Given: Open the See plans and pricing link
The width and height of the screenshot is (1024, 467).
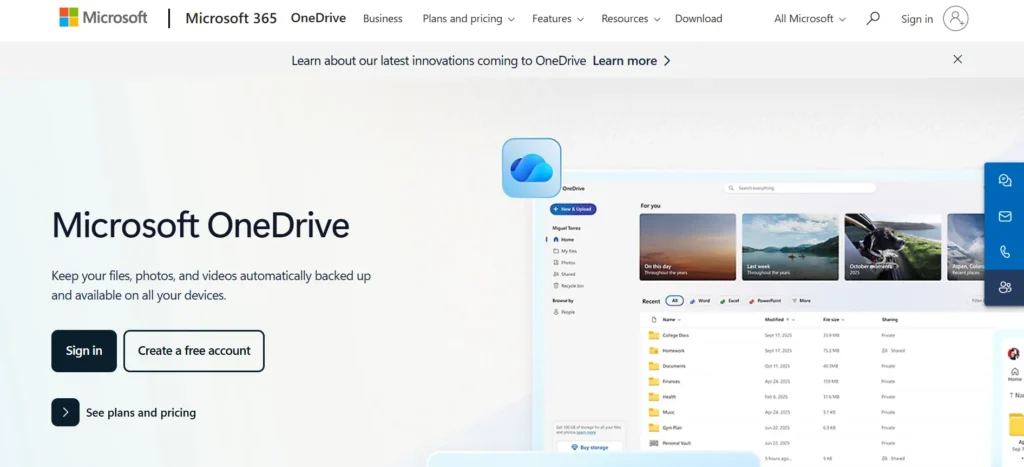Looking at the screenshot, I should click(x=141, y=413).
